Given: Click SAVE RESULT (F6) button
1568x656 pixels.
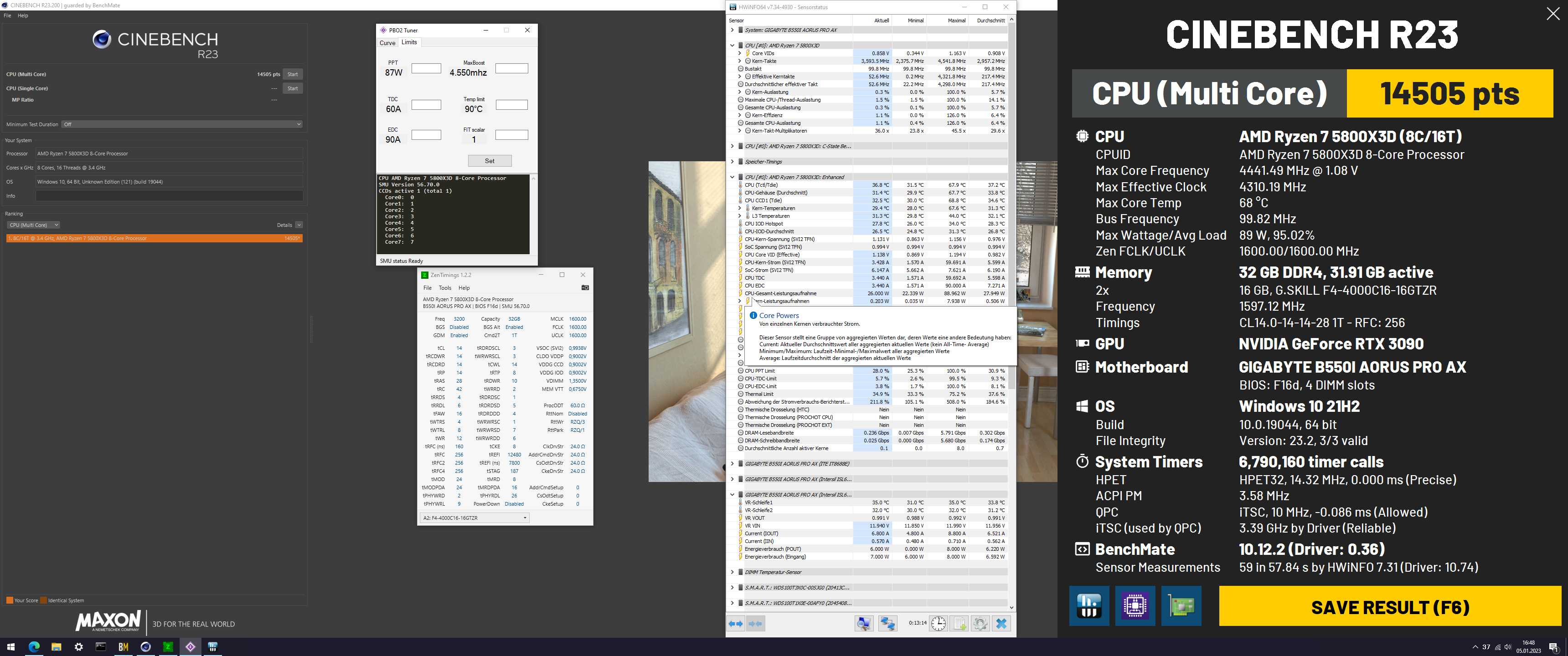Looking at the screenshot, I should (1390, 607).
